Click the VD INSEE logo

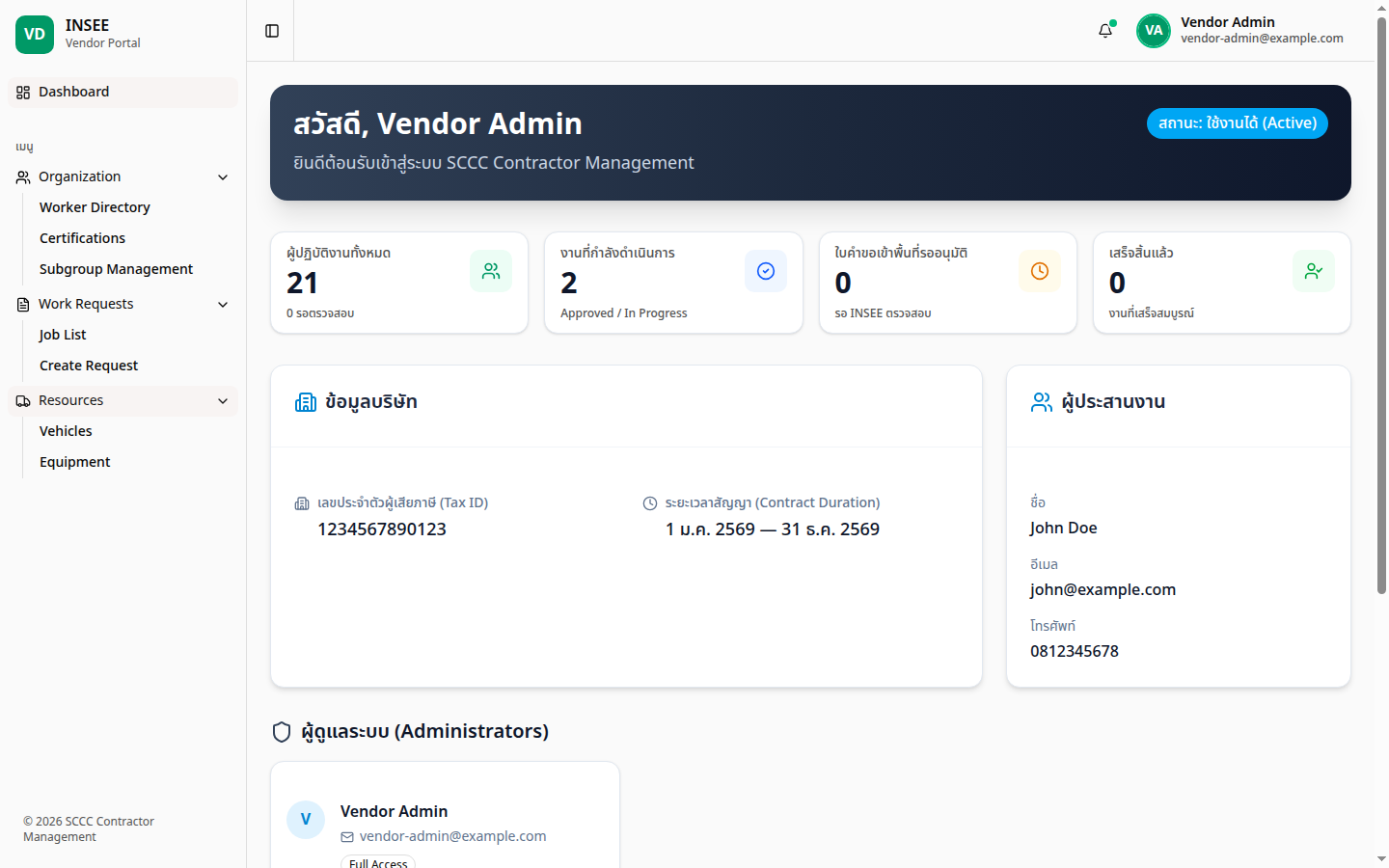(x=35, y=35)
